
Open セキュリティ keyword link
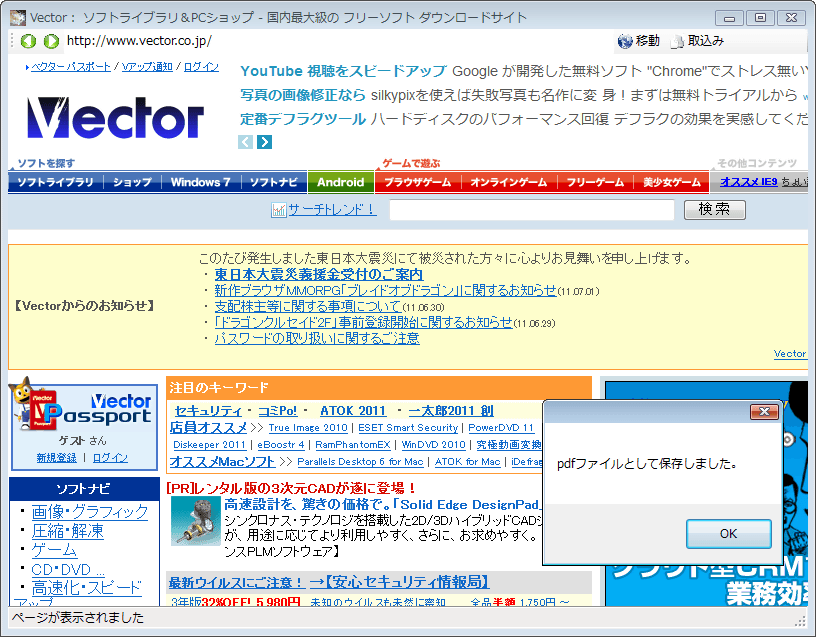click(208, 411)
